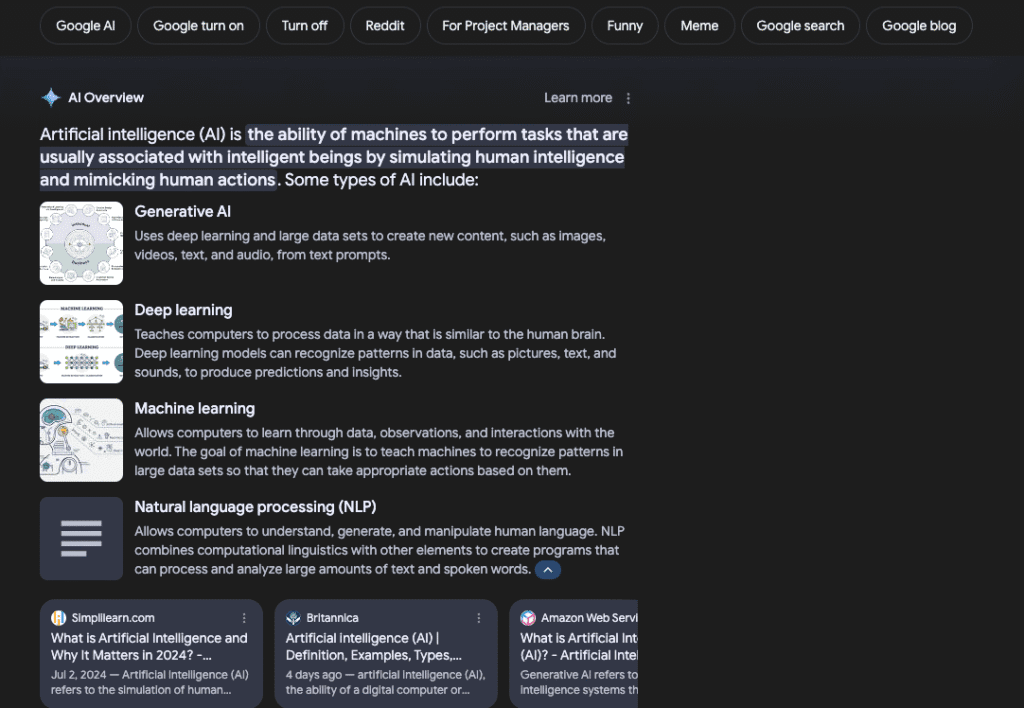Screen dimensions: 1024x708
Task: Click the Turn off suggestion chip
Action: tap(304, 26)
